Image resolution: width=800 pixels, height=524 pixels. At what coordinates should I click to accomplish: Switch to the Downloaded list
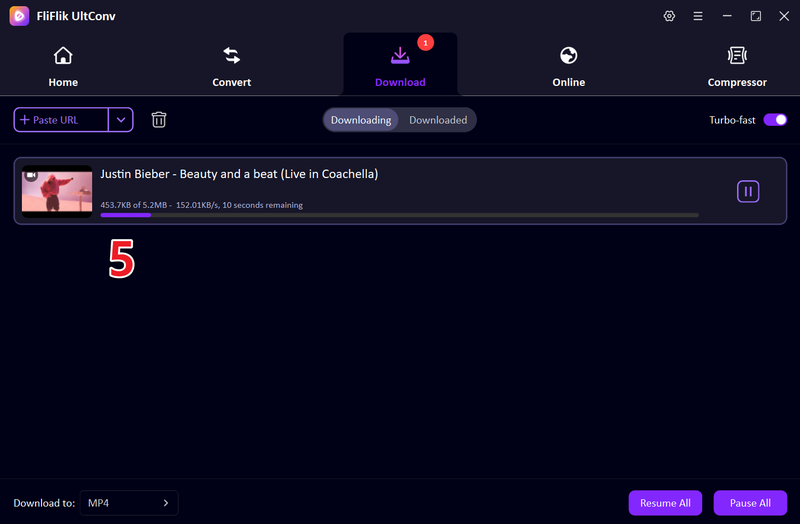438,120
